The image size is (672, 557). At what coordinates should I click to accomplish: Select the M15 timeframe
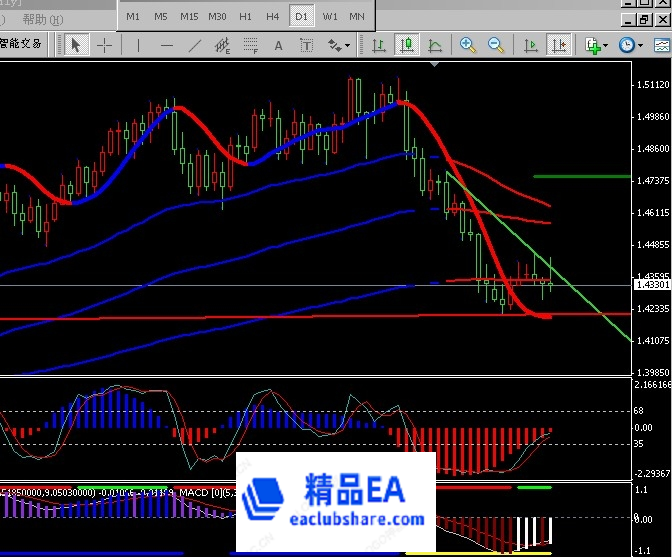point(189,16)
